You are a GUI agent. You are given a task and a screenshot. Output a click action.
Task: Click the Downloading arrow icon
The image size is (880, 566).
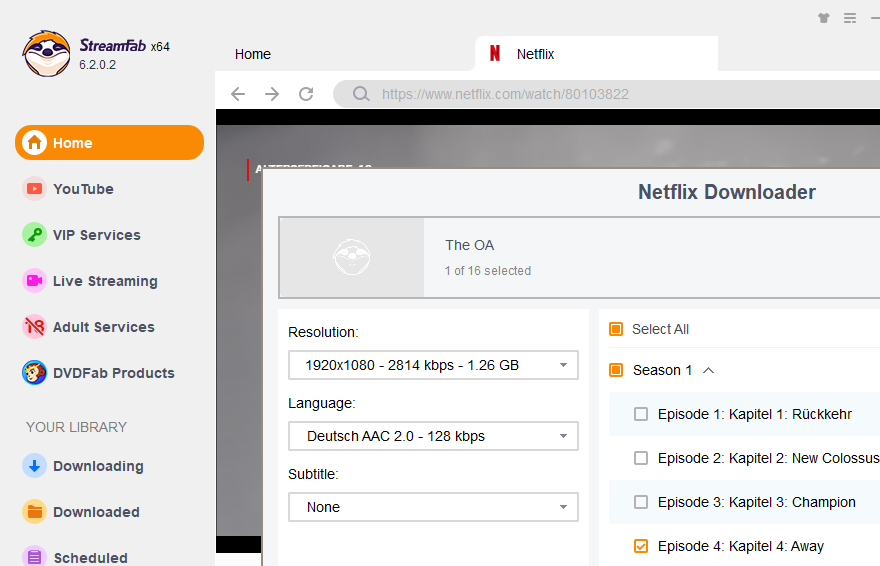tap(35, 466)
